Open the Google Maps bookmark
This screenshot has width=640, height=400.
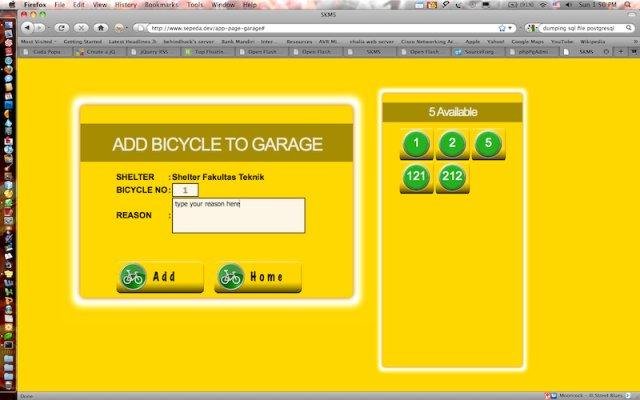(527, 42)
